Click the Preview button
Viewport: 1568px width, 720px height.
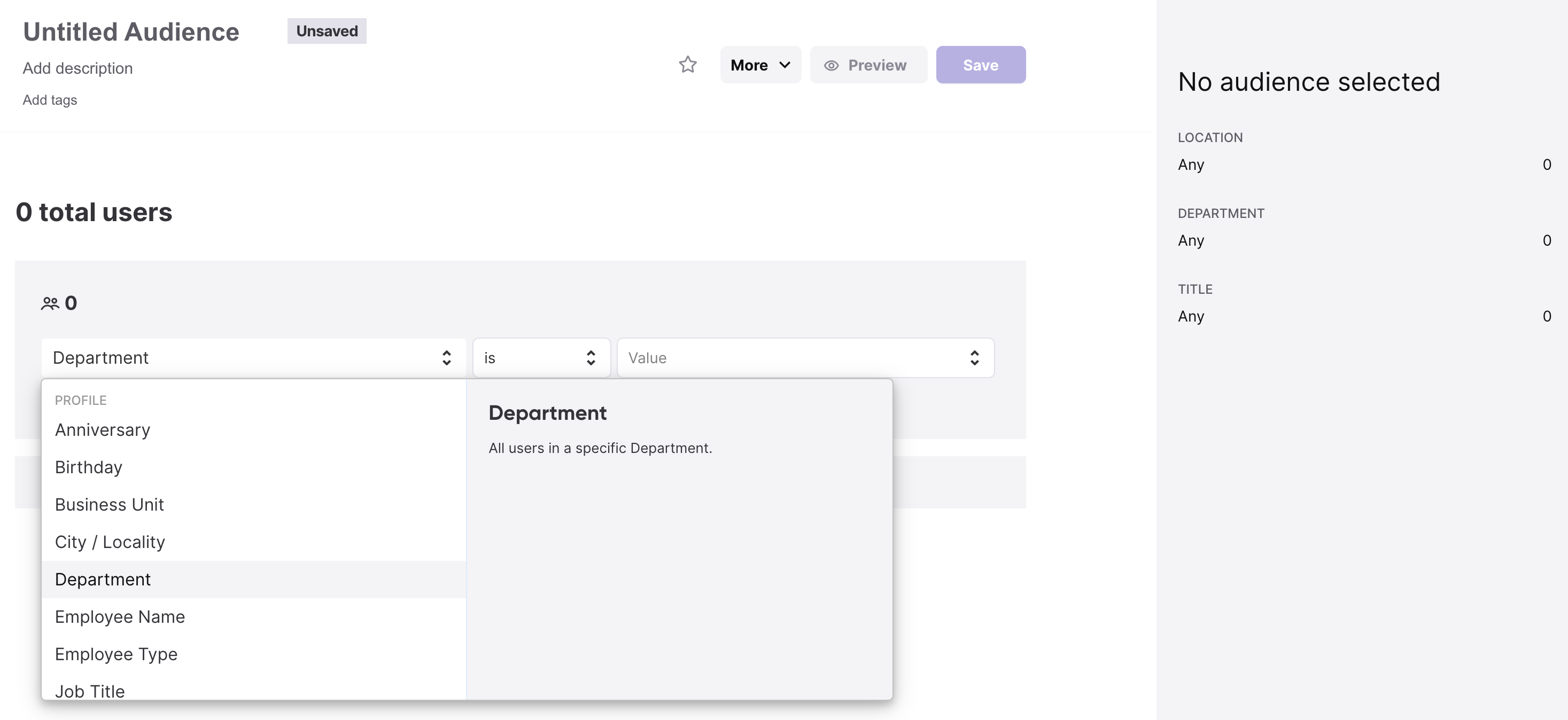868,65
